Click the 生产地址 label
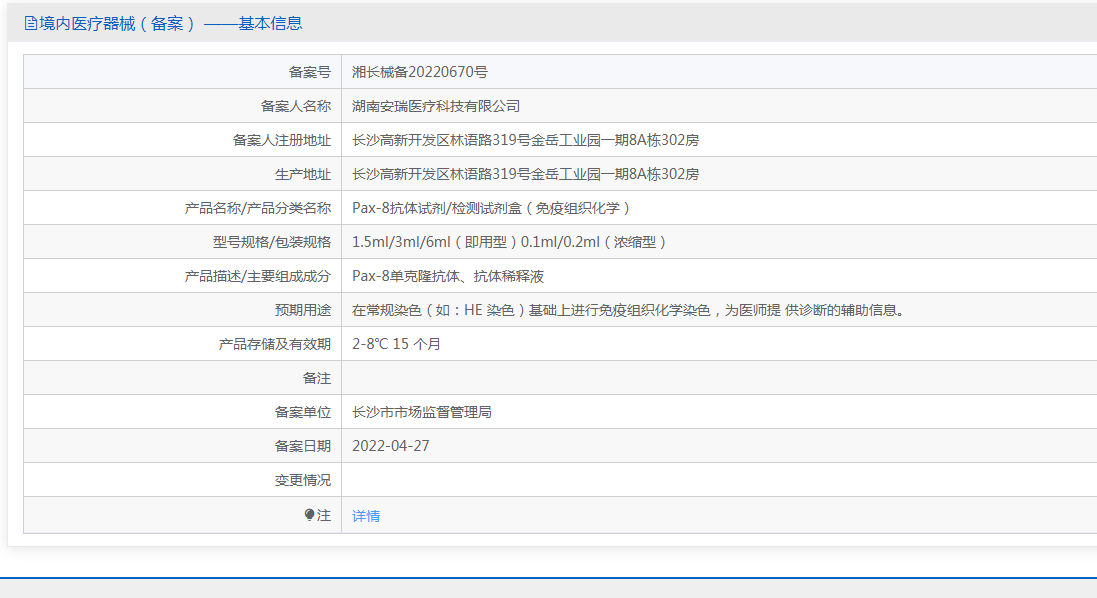Viewport: 1097px width, 598px height. pos(302,175)
